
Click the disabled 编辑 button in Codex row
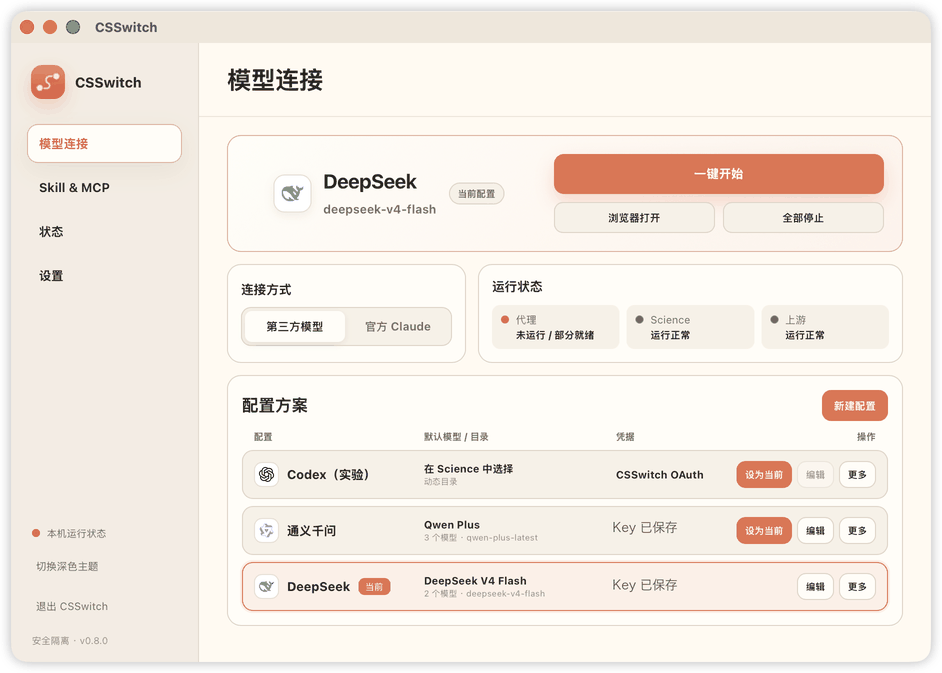815,475
